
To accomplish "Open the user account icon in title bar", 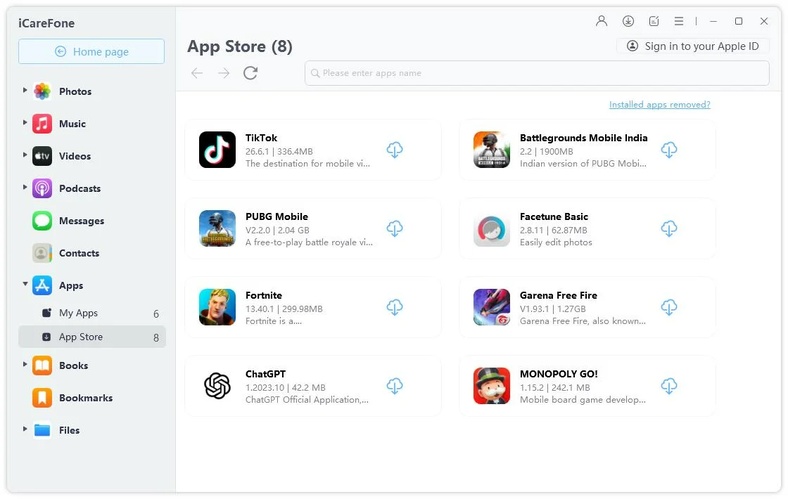I will coord(602,21).
